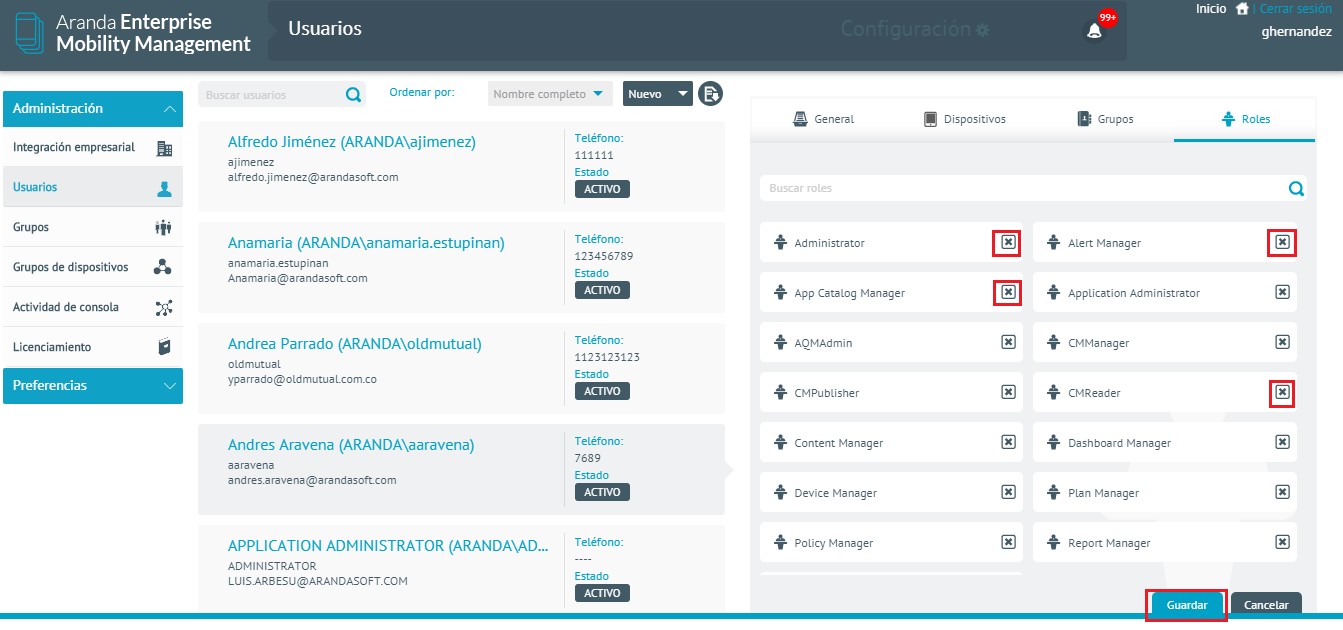Viewport: 1343px width, 630px height.
Task: Click the export icon beside Nuevo
Action: coord(710,94)
